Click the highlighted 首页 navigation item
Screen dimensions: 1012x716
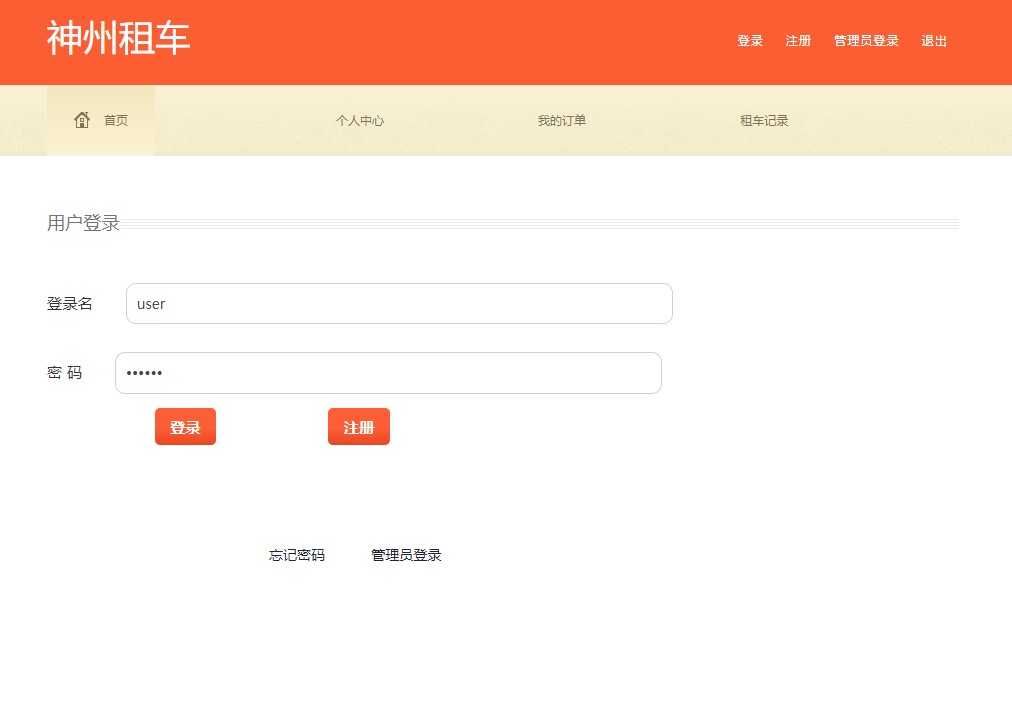(x=101, y=120)
